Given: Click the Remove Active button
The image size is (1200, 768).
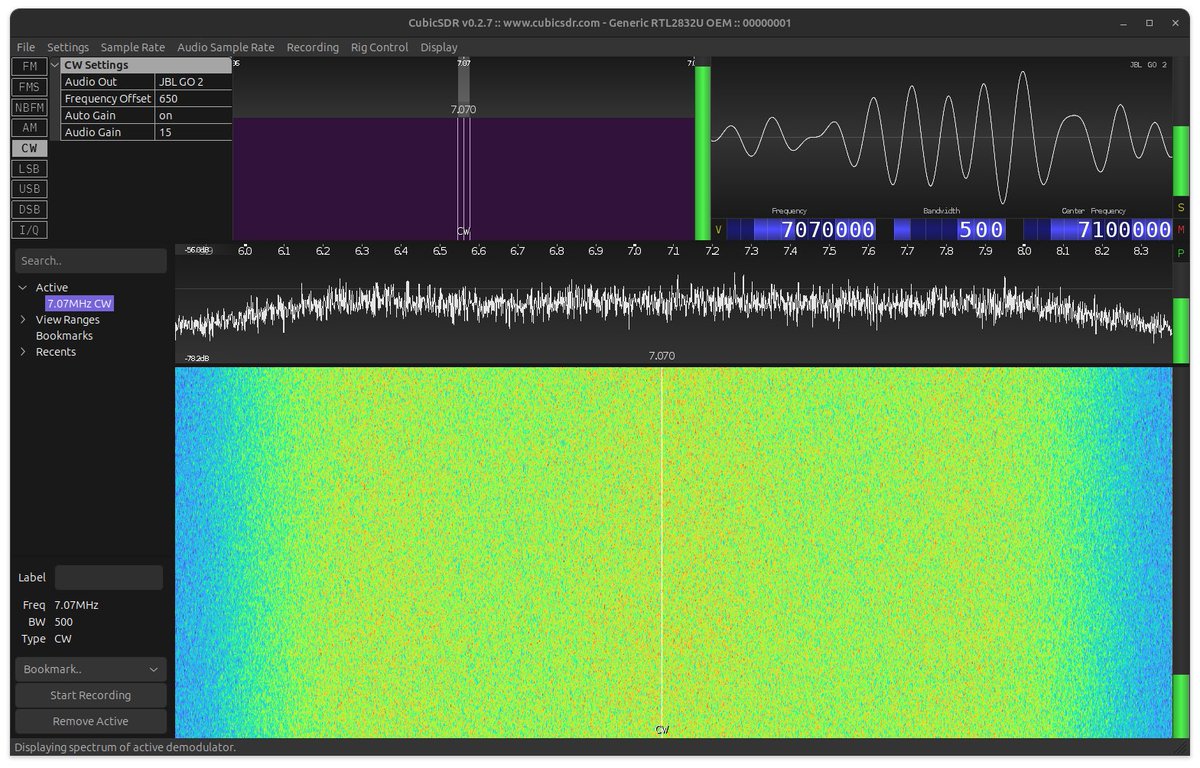Looking at the screenshot, I should pyautogui.click(x=91, y=721).
